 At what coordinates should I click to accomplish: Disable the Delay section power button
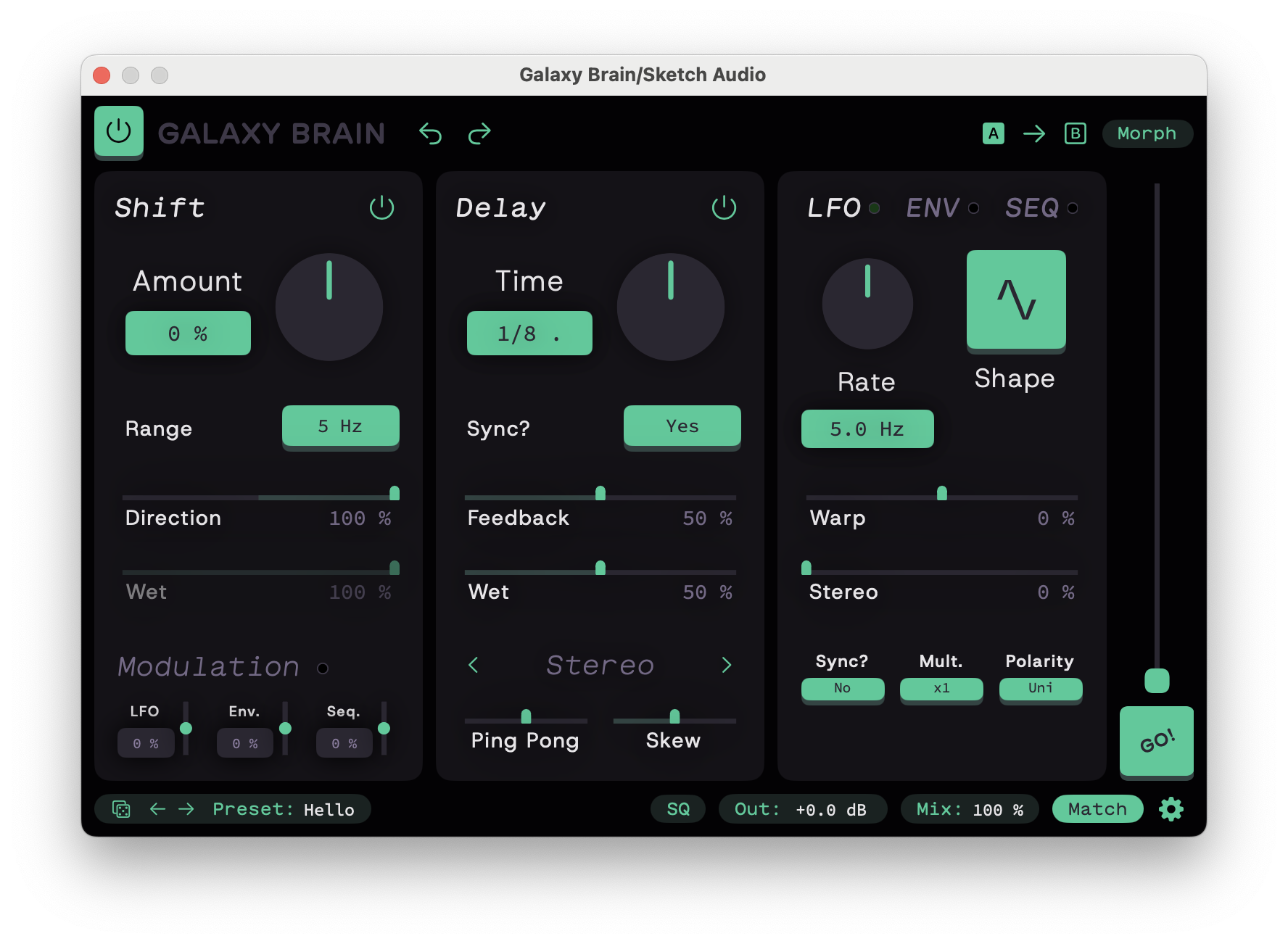tap(723, 208)
